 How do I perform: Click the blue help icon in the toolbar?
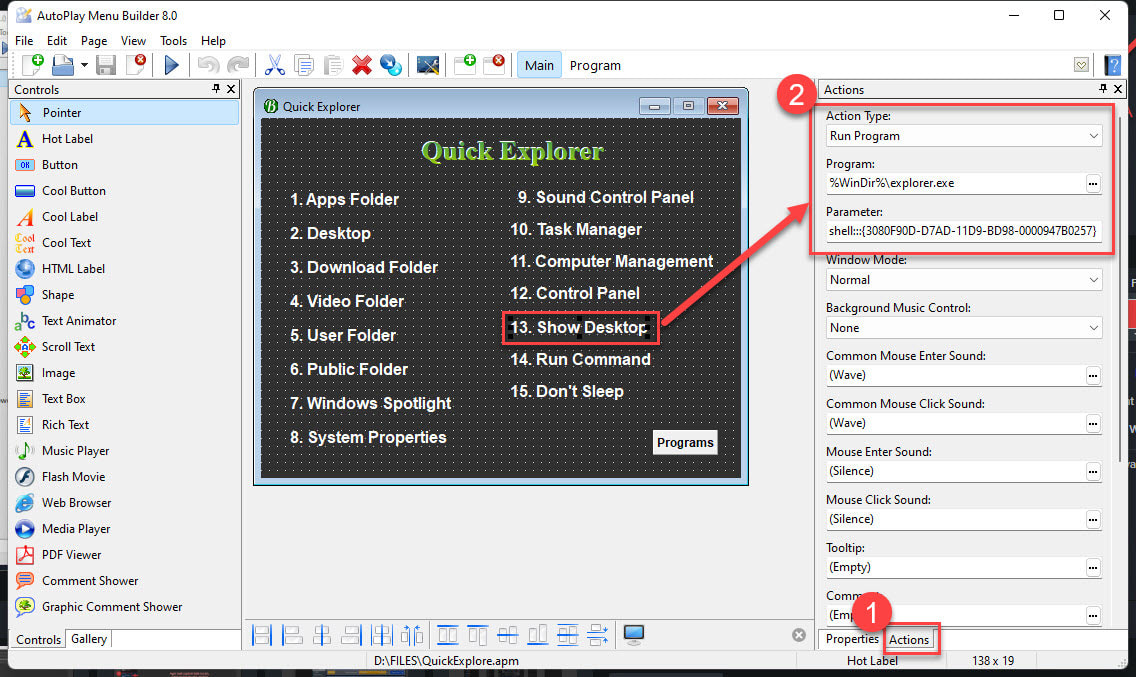pyautogui.click(x=1112, y=65)
